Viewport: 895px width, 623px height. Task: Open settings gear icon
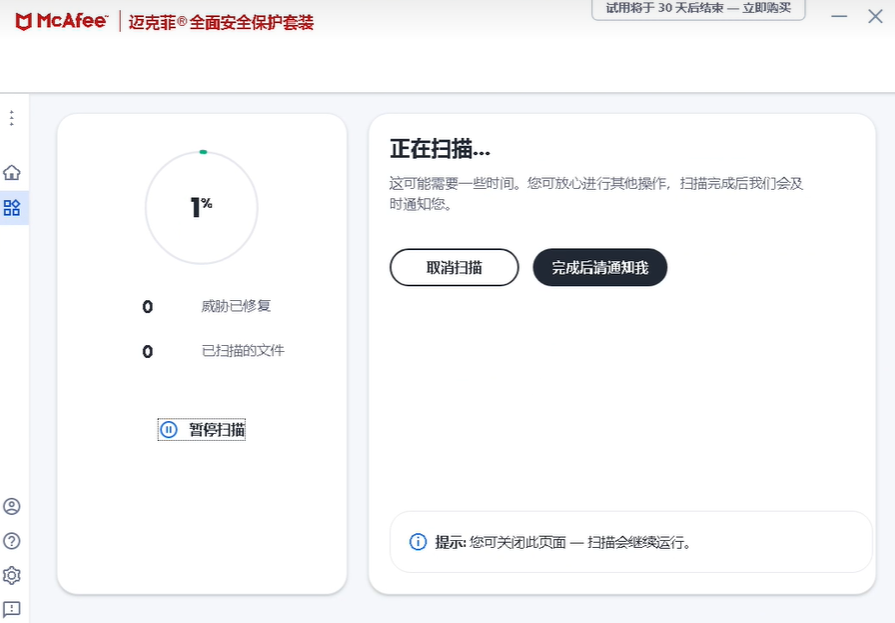tap(11, 575)
